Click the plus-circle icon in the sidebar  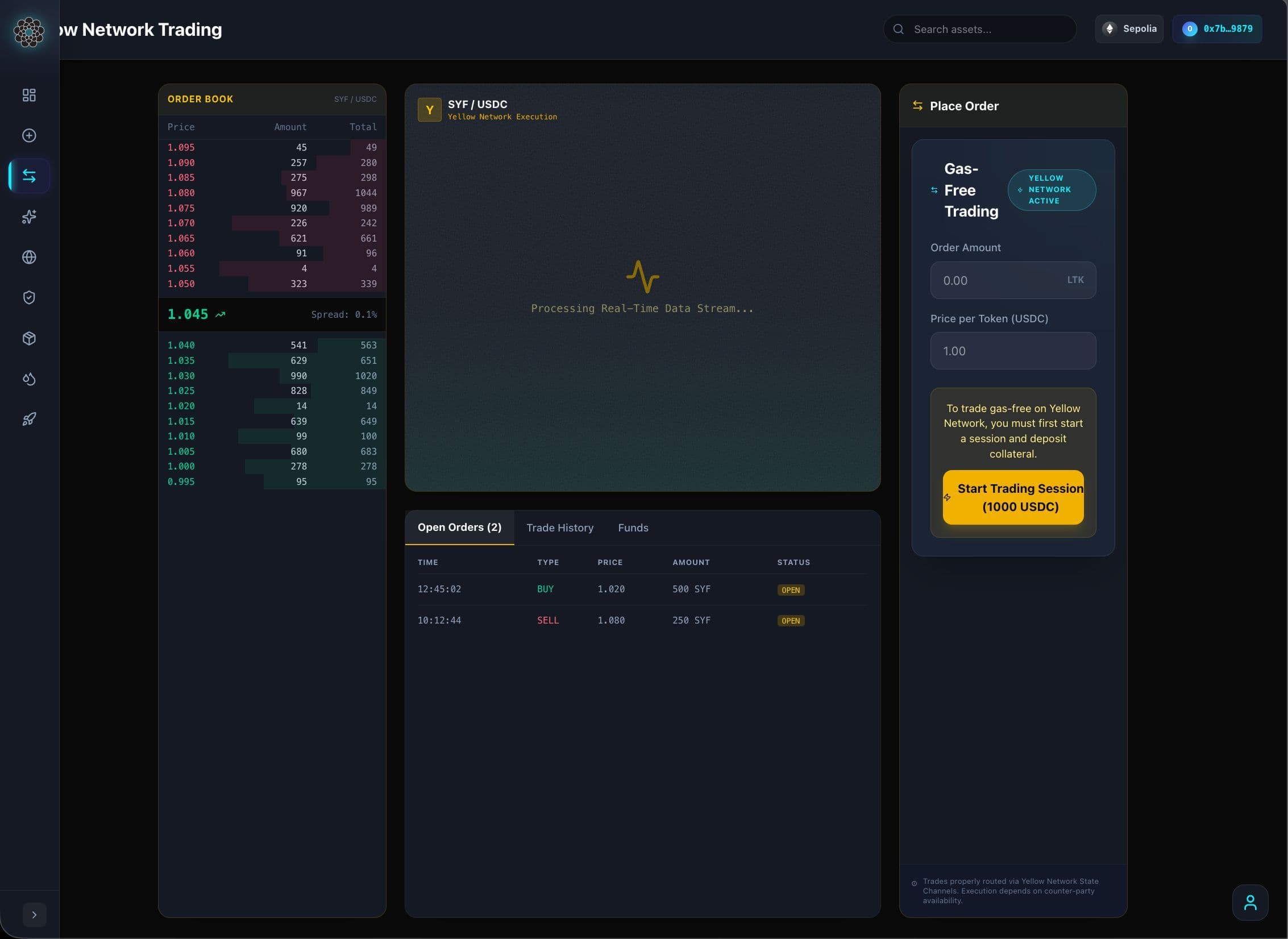point(29,135)
